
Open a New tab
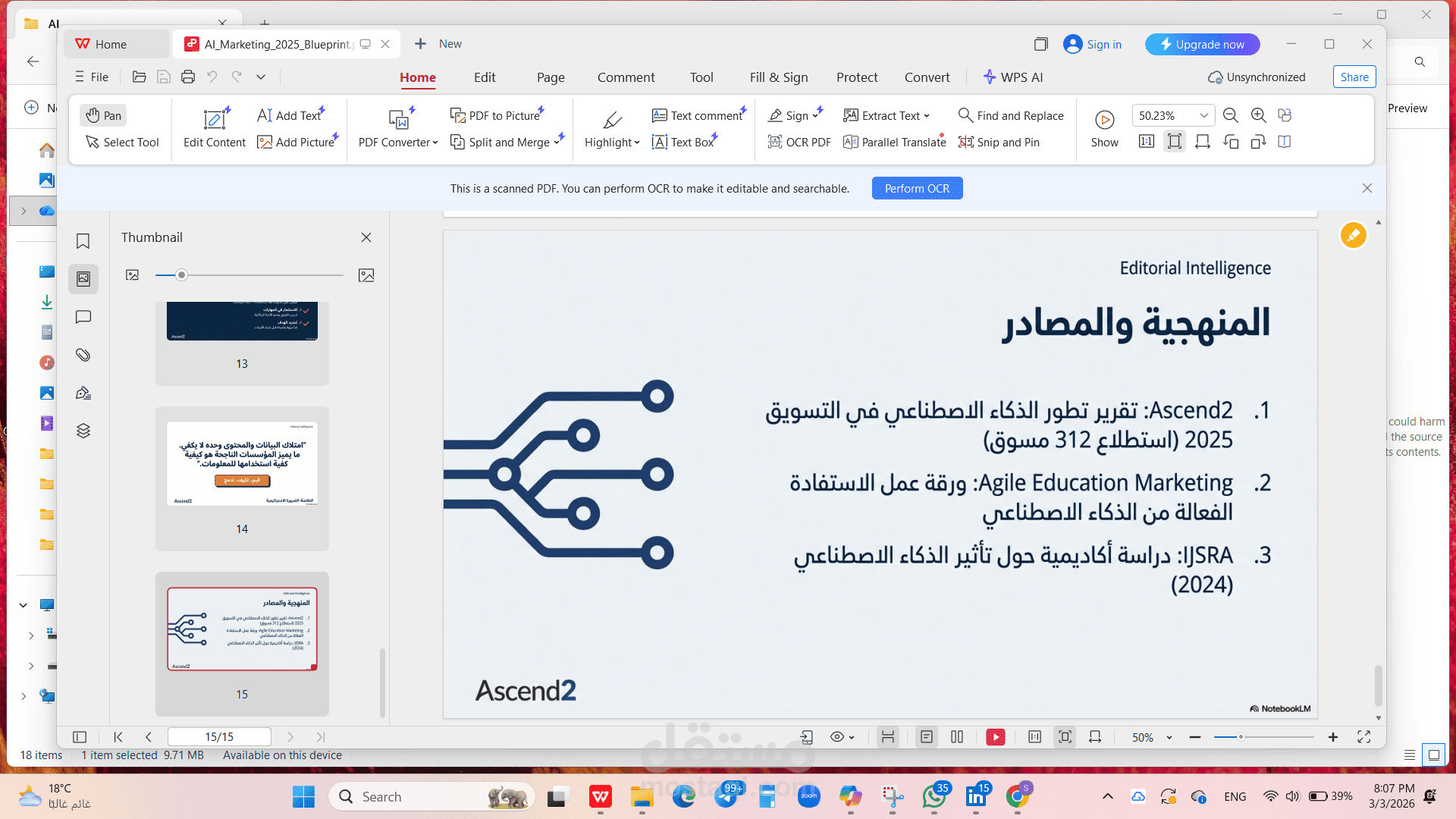coord(438,44)
